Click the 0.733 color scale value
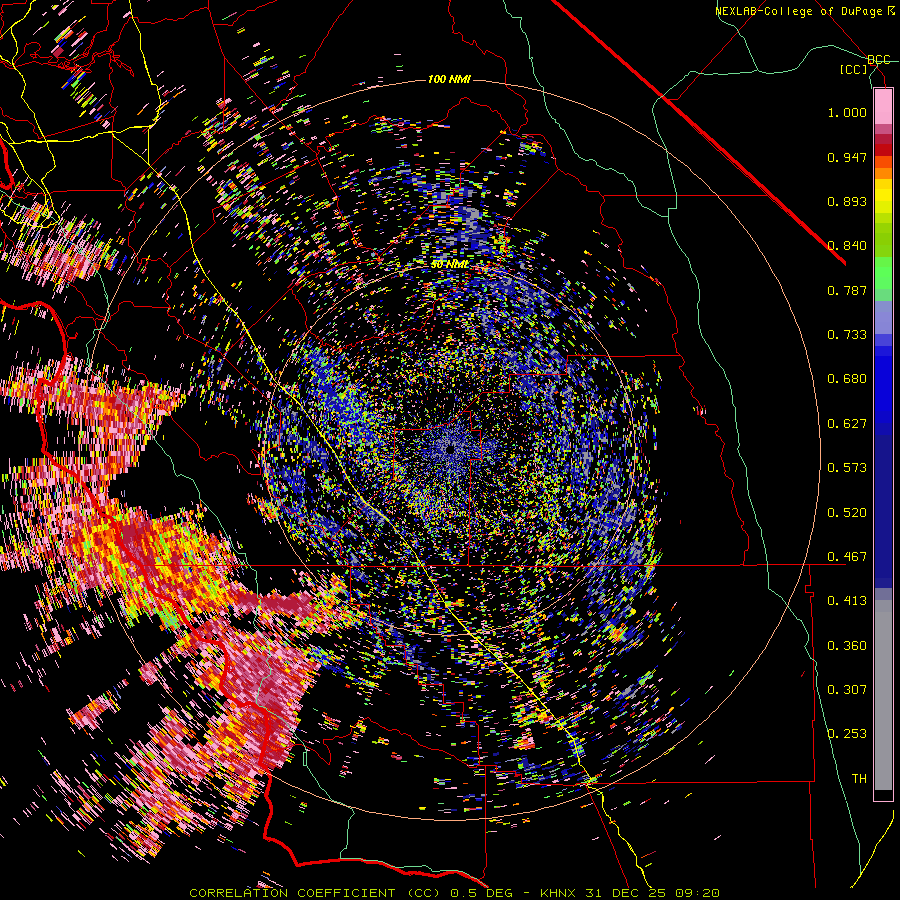The image size is (900, 900). click(847, 335)
